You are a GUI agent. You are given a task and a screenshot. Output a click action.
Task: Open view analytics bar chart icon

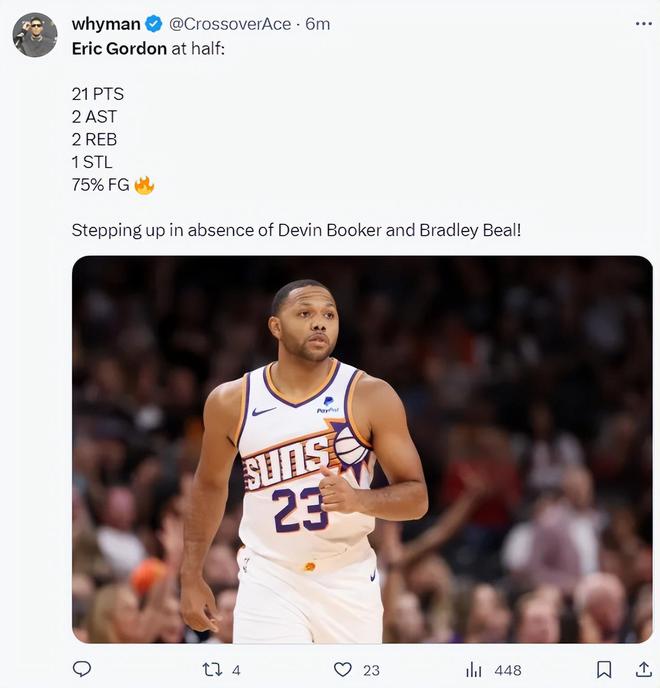click(x=474, y=670)
